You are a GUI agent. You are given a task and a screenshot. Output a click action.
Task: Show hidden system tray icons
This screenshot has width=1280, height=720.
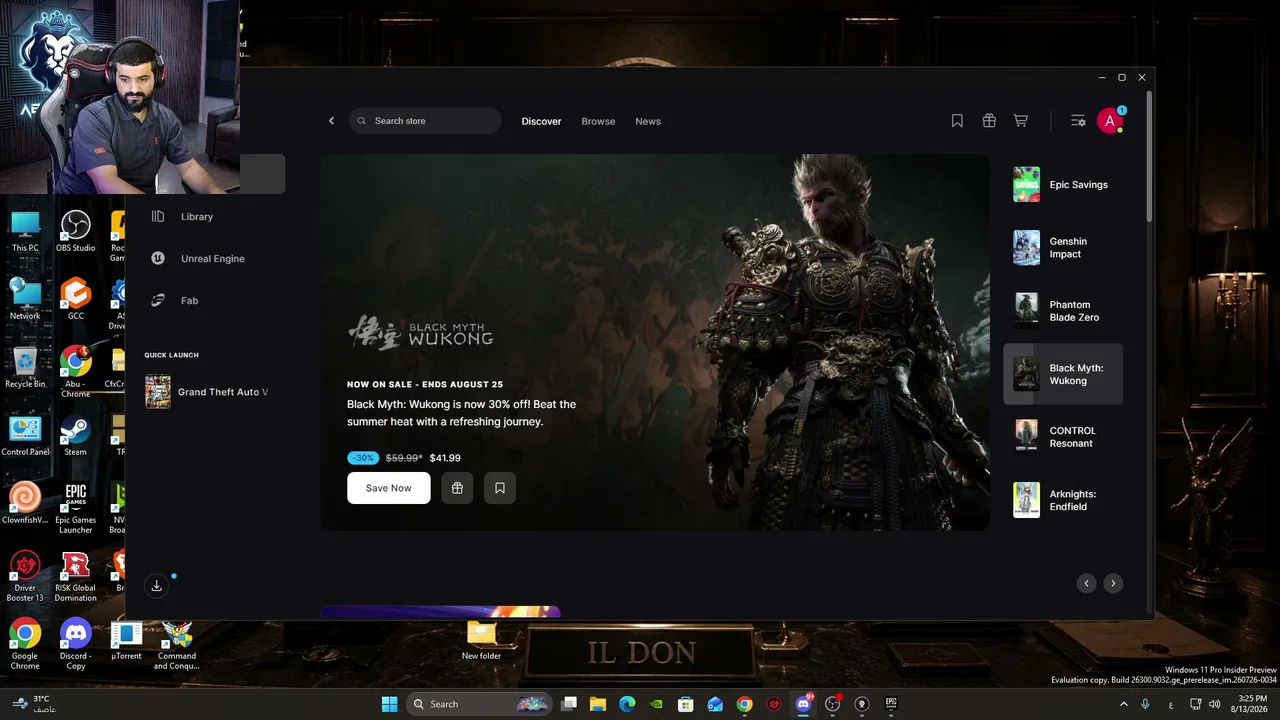(x=1124, y=704)
